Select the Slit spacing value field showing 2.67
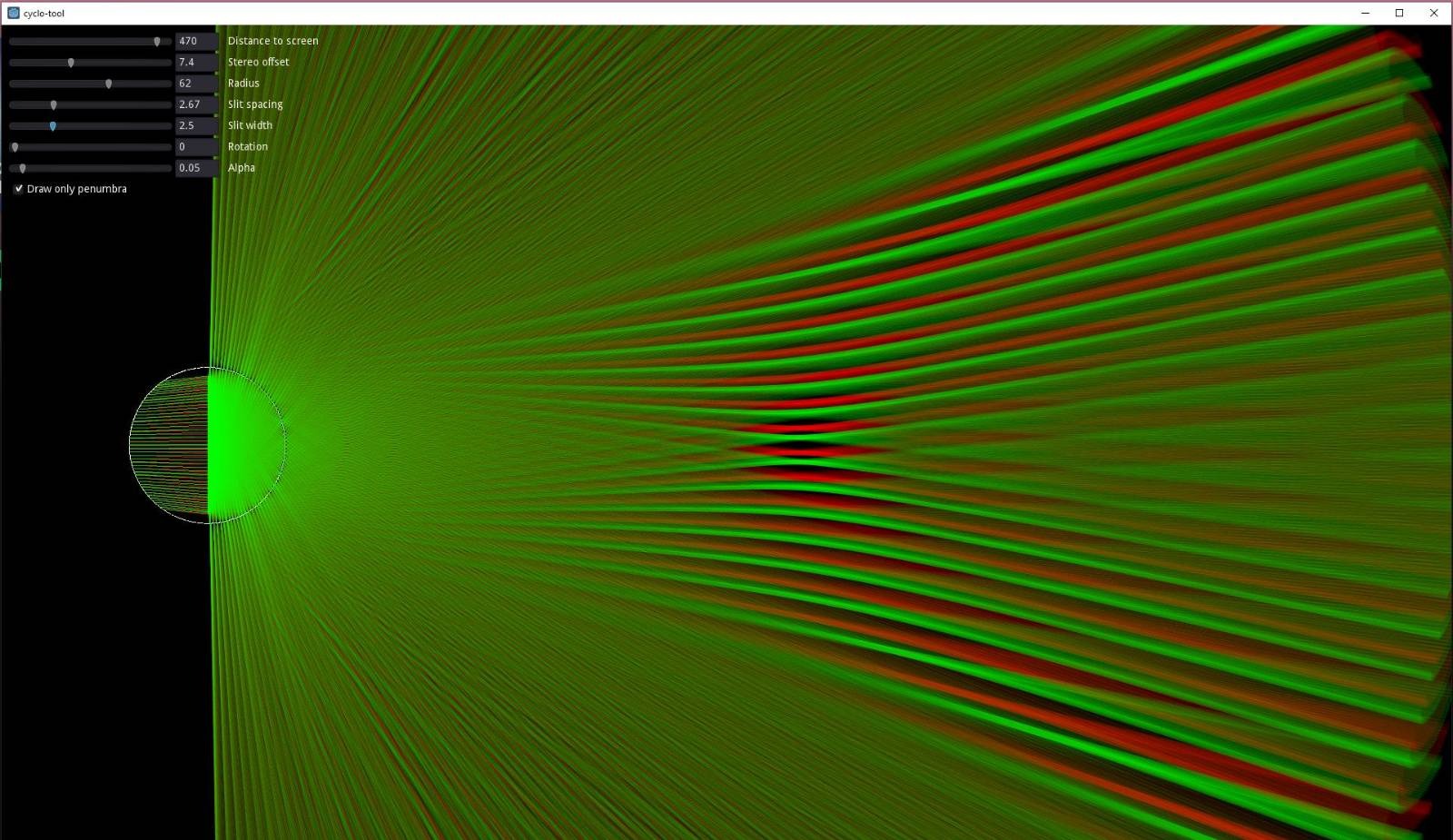Screen dimensions: 1453x840 coord(194,104)
